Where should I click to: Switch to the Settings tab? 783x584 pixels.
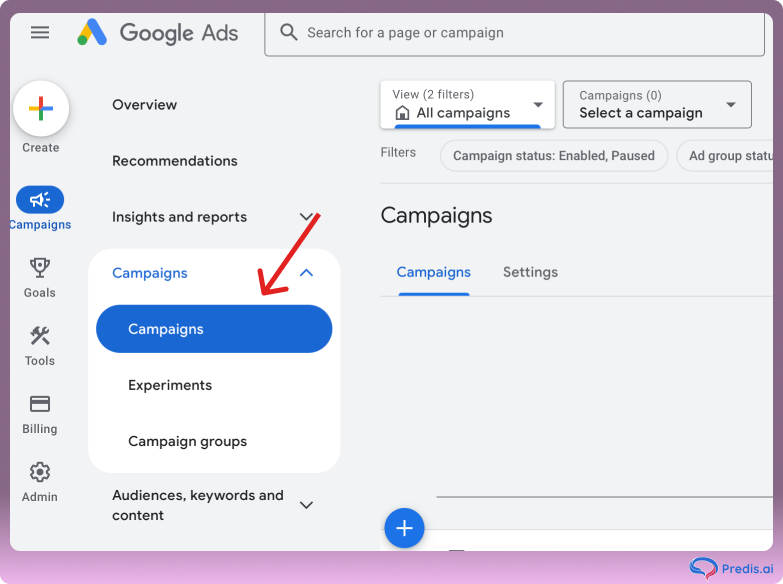530,272
